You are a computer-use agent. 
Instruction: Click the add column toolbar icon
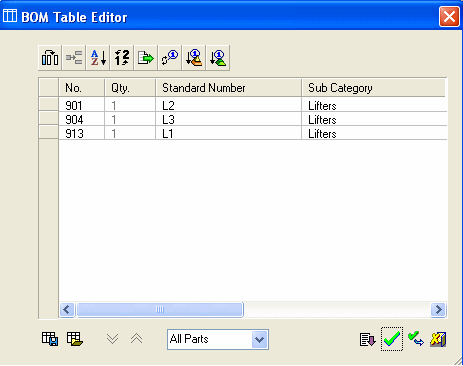50,58
